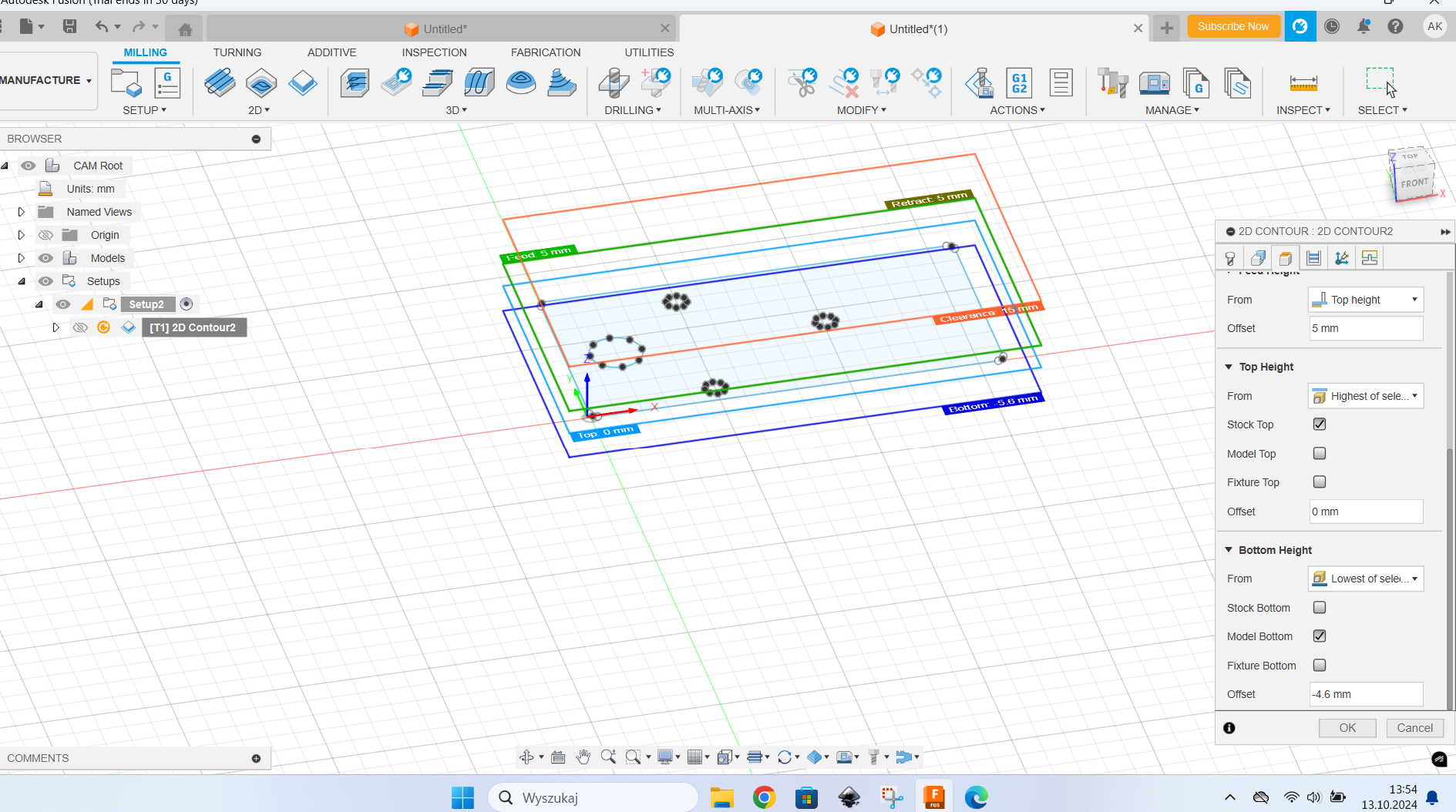Click the Simulate icon in Actions

(x=980, y=82)
